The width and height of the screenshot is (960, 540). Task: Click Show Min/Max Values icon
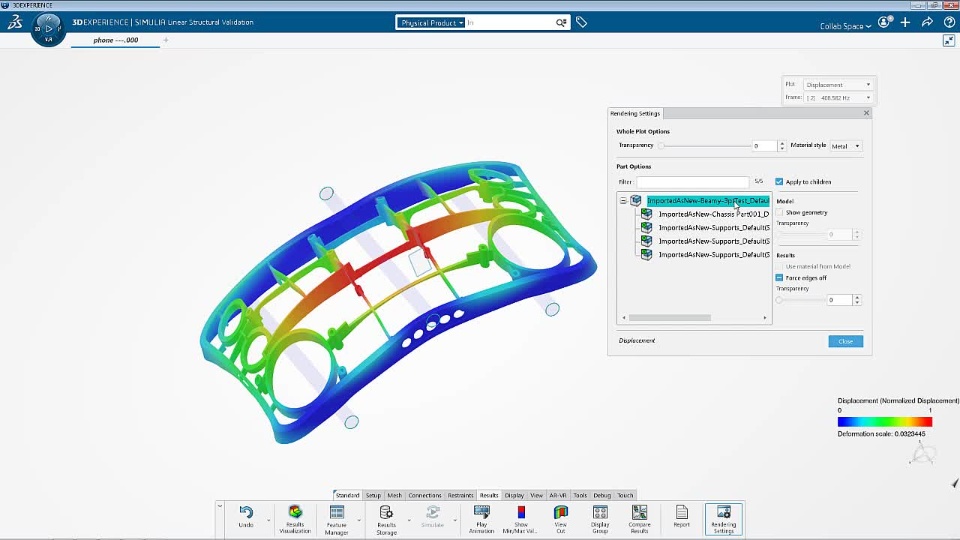tap(521, 512)
